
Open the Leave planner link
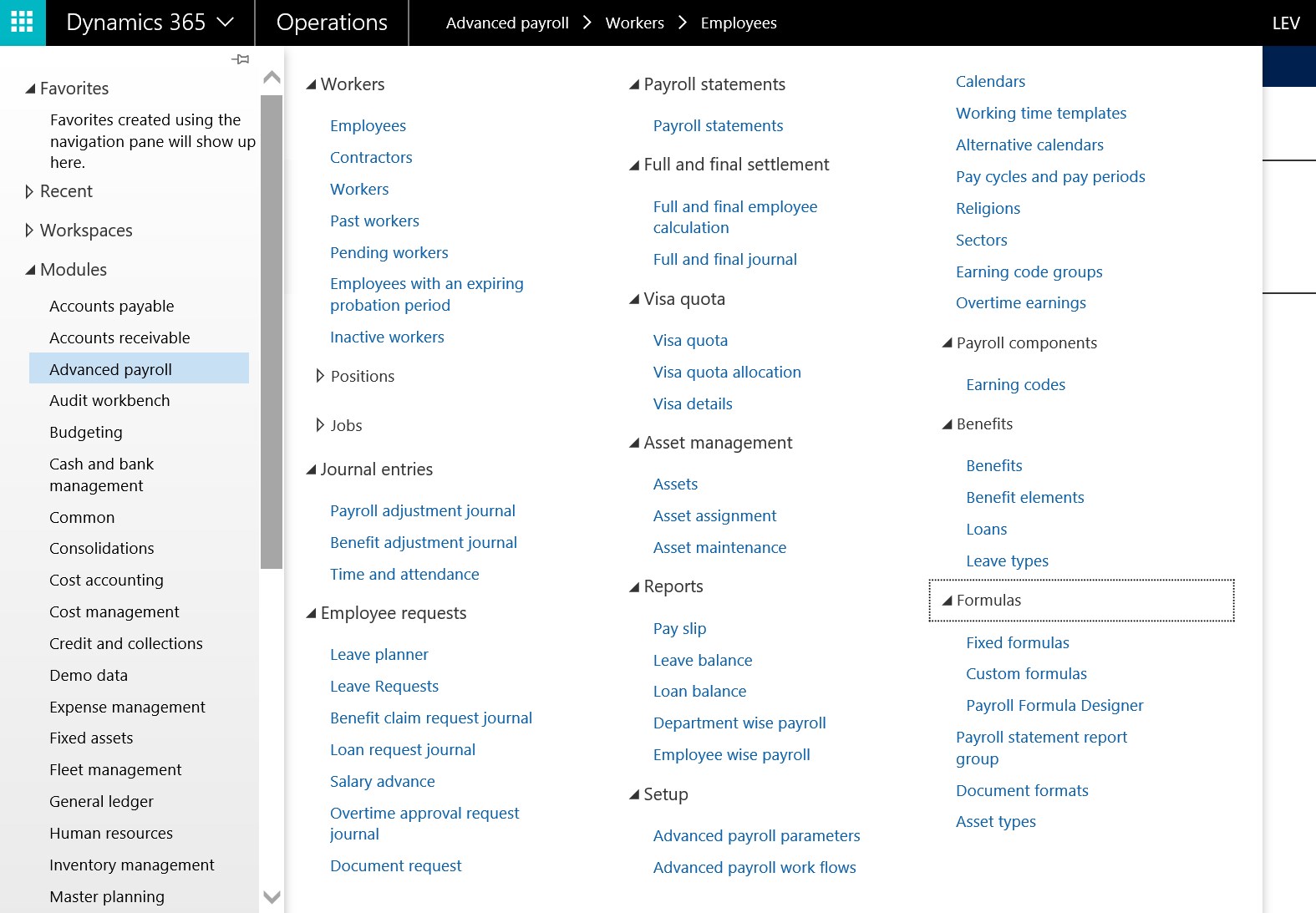point(379,655)
